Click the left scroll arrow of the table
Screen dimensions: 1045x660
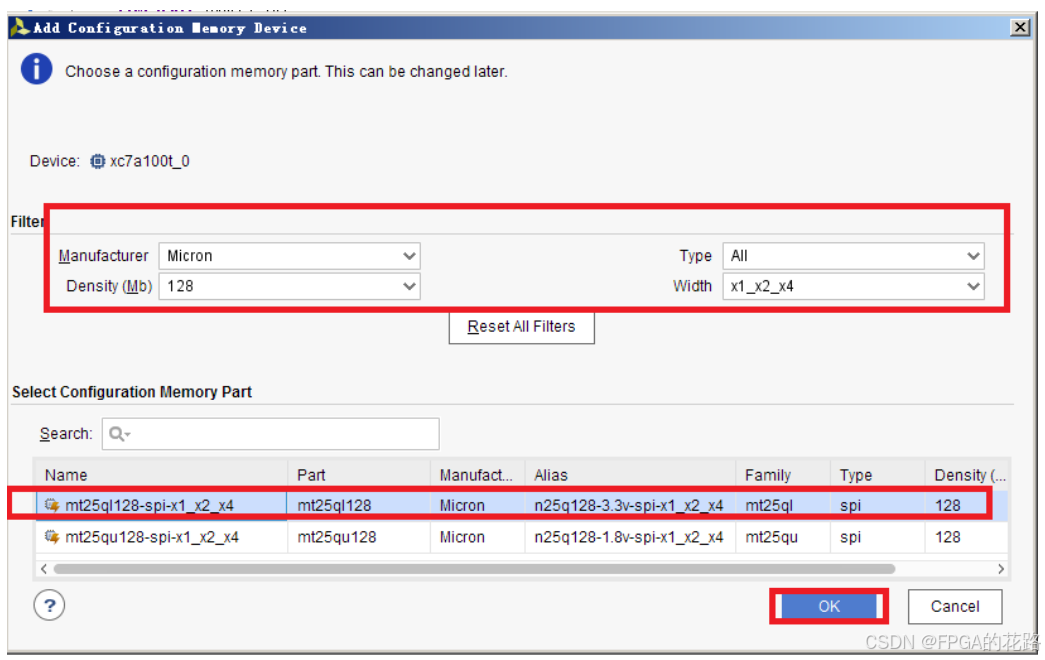click(43, 569)
